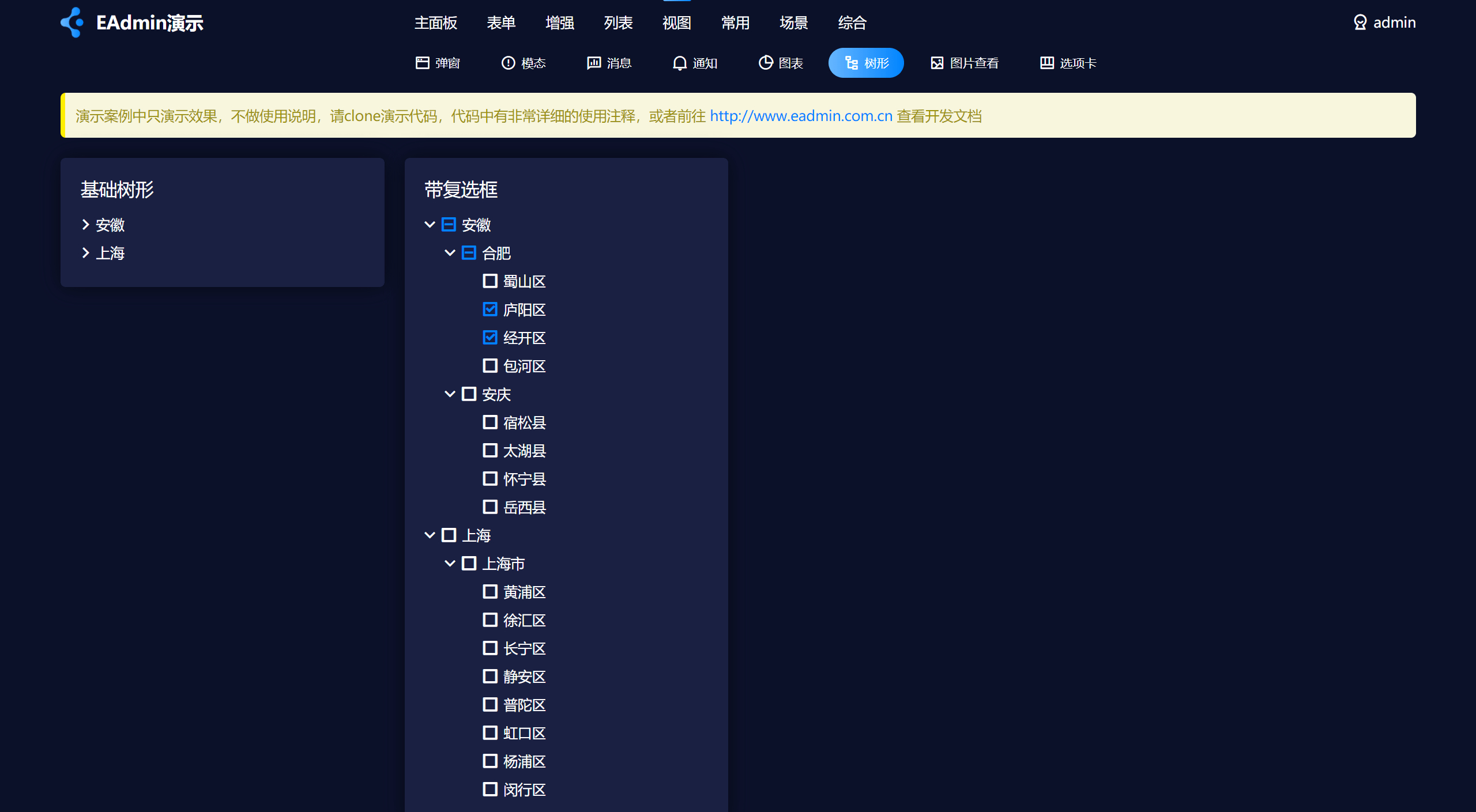The width and height of the screenshot is (1476, 812).
Task: Open the 图表 chart icon
Action: coord(766,63)
